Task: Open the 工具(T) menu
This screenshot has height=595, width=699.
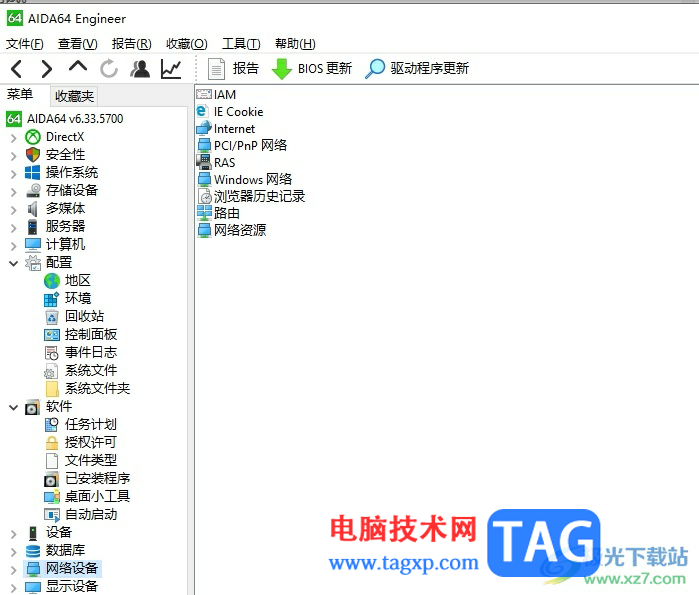Action: point(241,44)
